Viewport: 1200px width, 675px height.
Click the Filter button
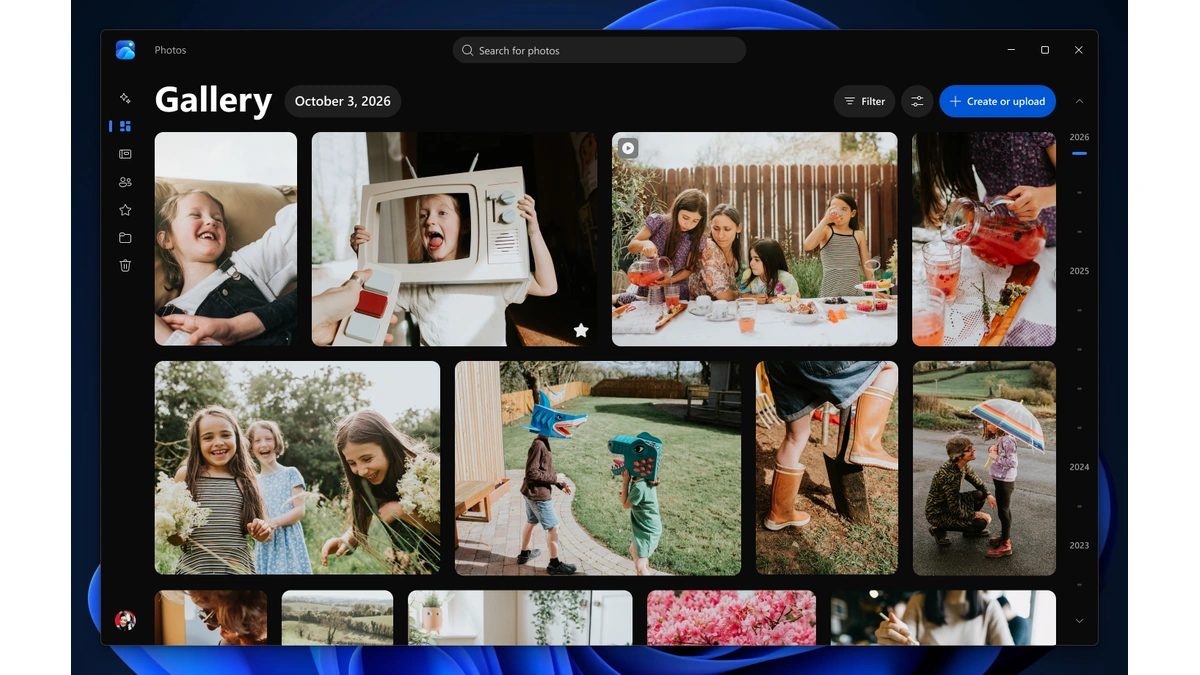coord(864,101)
